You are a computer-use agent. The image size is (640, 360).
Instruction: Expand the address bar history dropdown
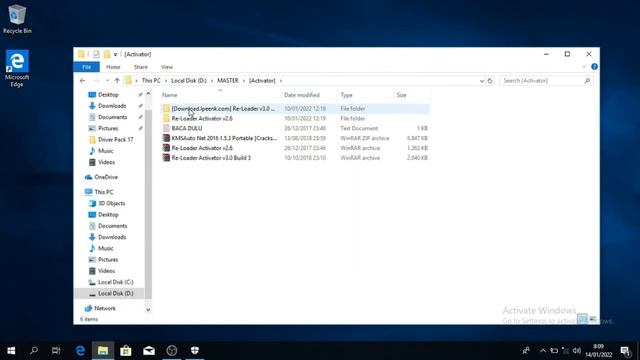point(482,81)
